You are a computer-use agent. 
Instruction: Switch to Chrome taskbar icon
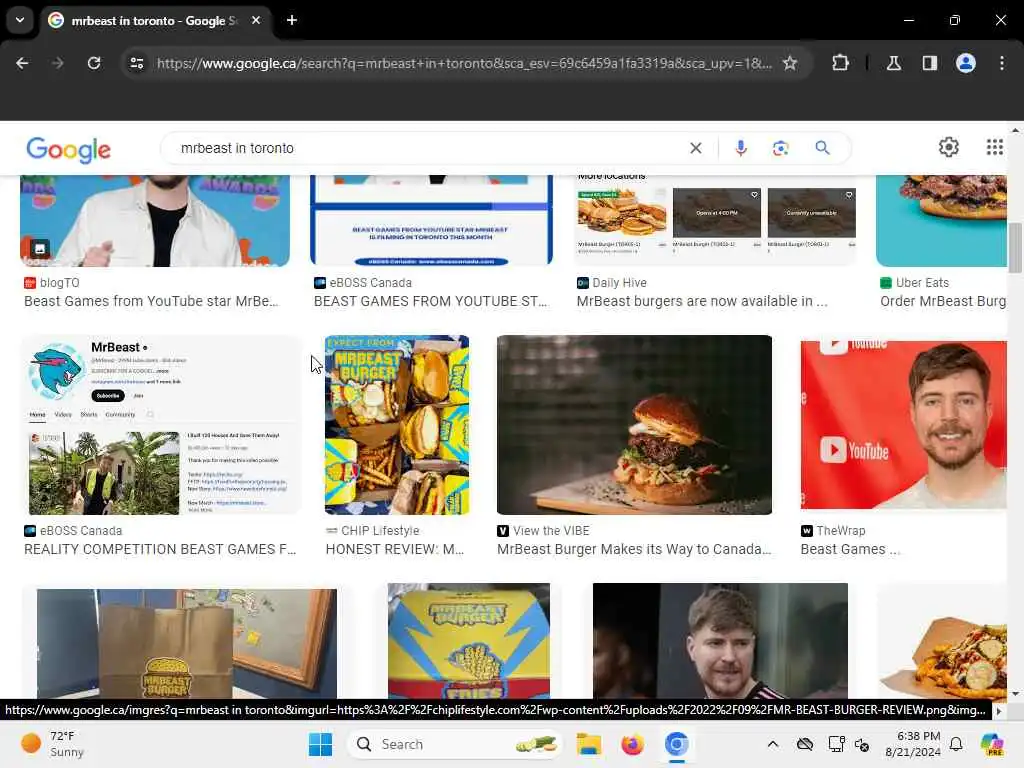[x=677, y=744]
